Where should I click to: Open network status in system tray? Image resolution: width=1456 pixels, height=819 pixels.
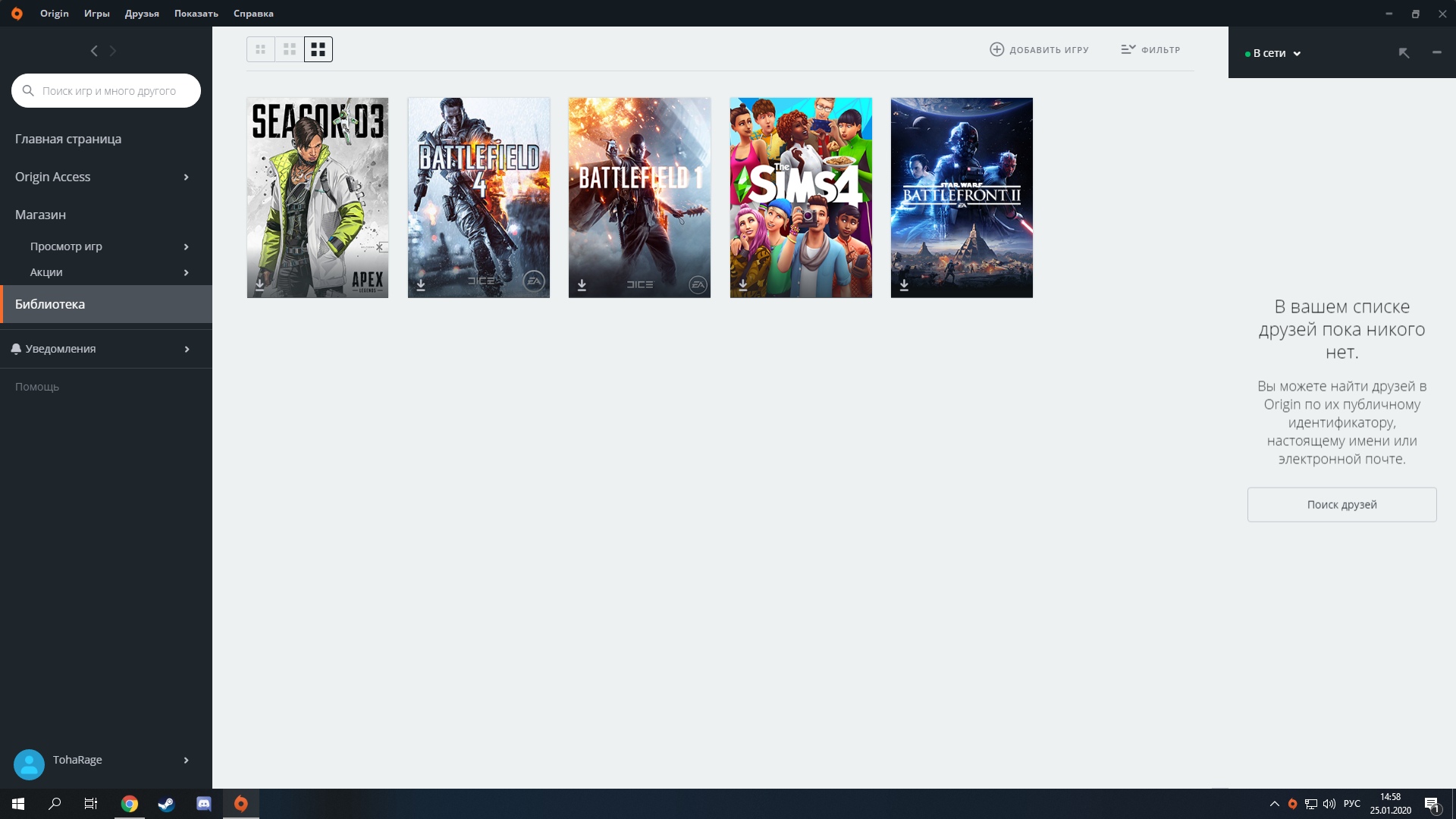(x=1310, y=804)
